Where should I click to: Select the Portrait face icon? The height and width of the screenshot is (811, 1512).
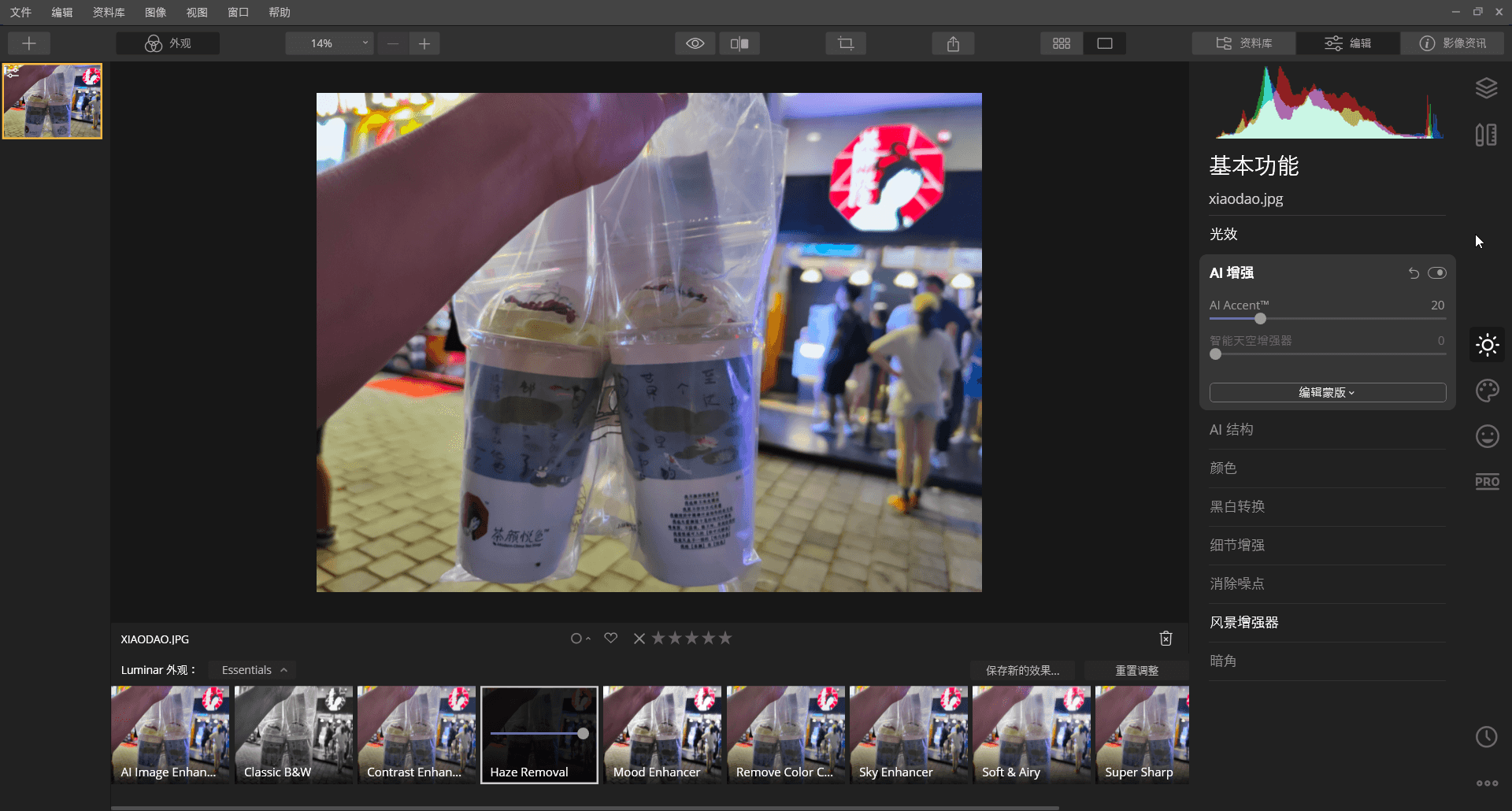[1487, 436]
